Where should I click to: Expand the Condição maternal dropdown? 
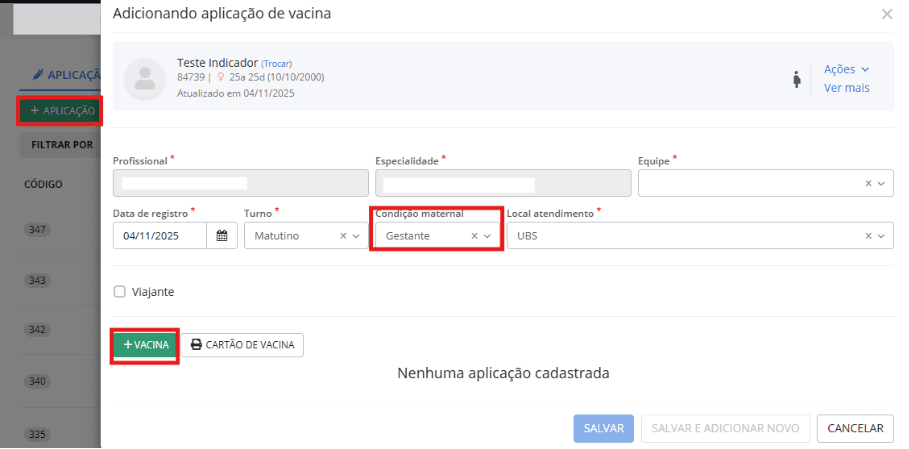point(488,236)
